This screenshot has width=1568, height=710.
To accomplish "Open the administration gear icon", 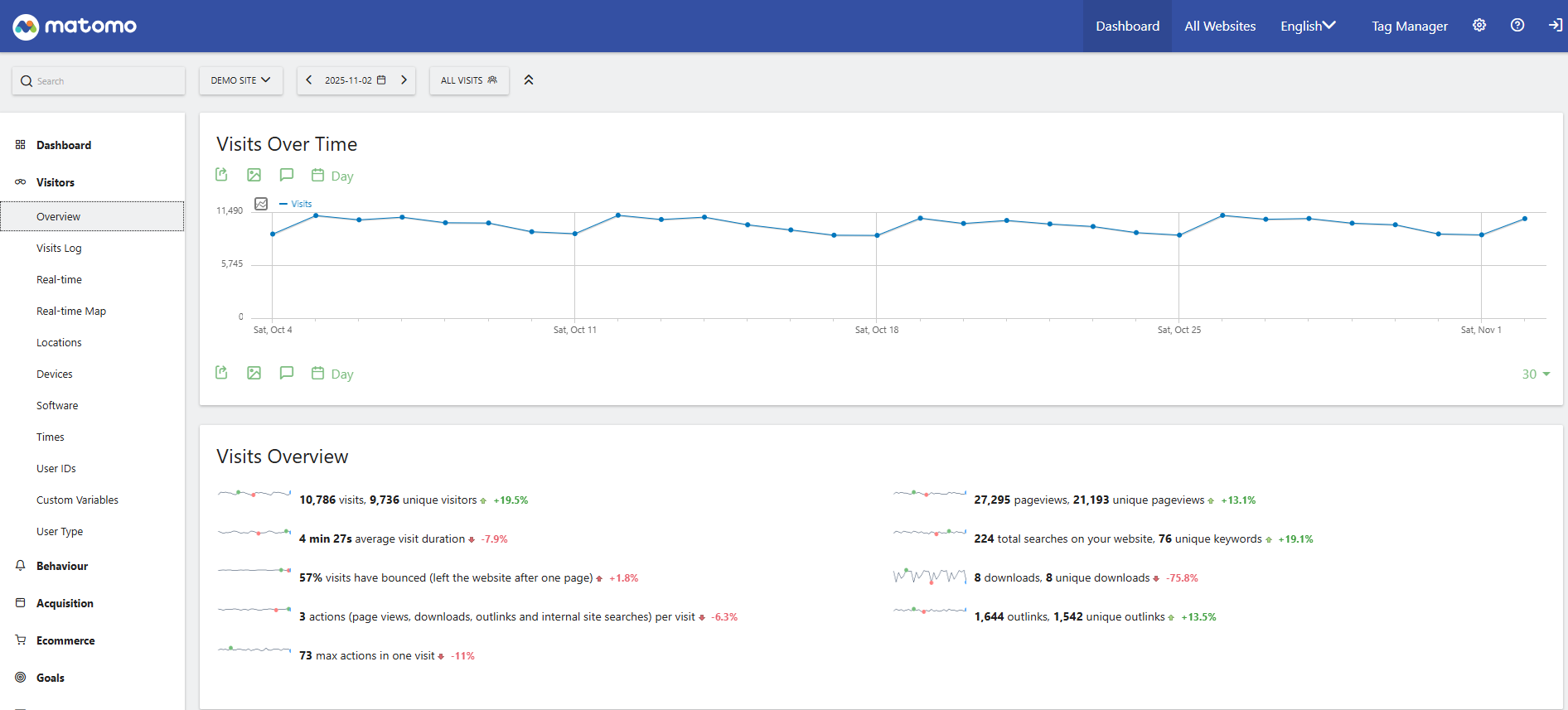I will point(1479,26).
